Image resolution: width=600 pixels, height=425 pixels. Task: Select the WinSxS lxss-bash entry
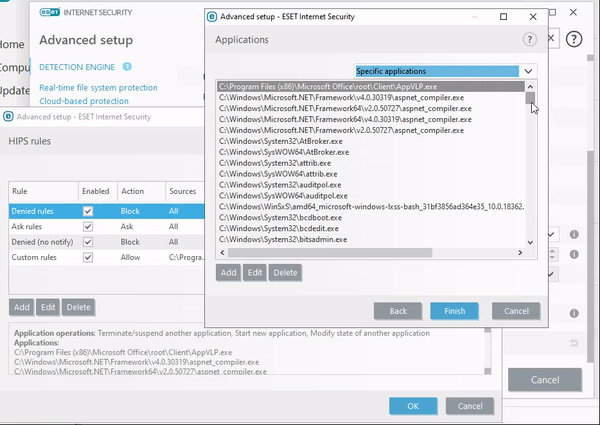point(371,207)
